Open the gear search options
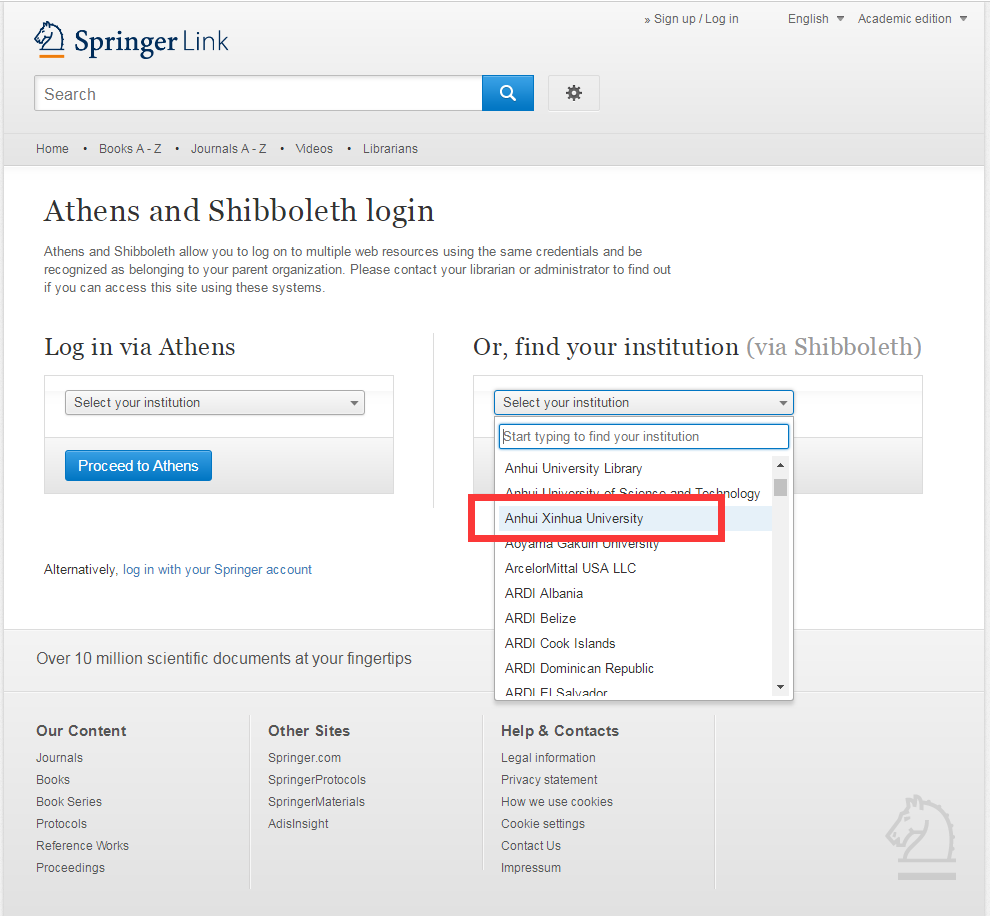 [573, 93]
